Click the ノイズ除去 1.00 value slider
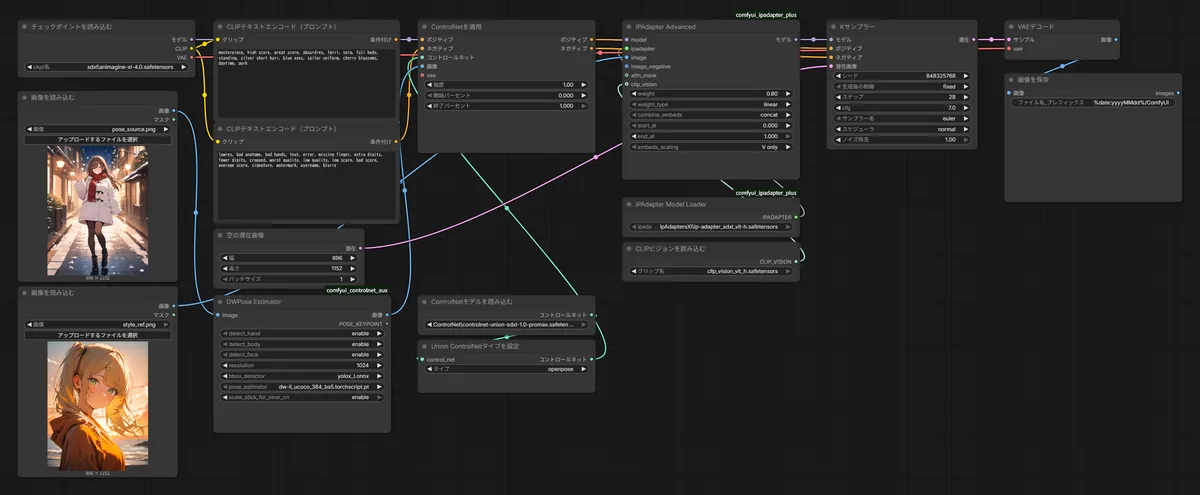 900,139
